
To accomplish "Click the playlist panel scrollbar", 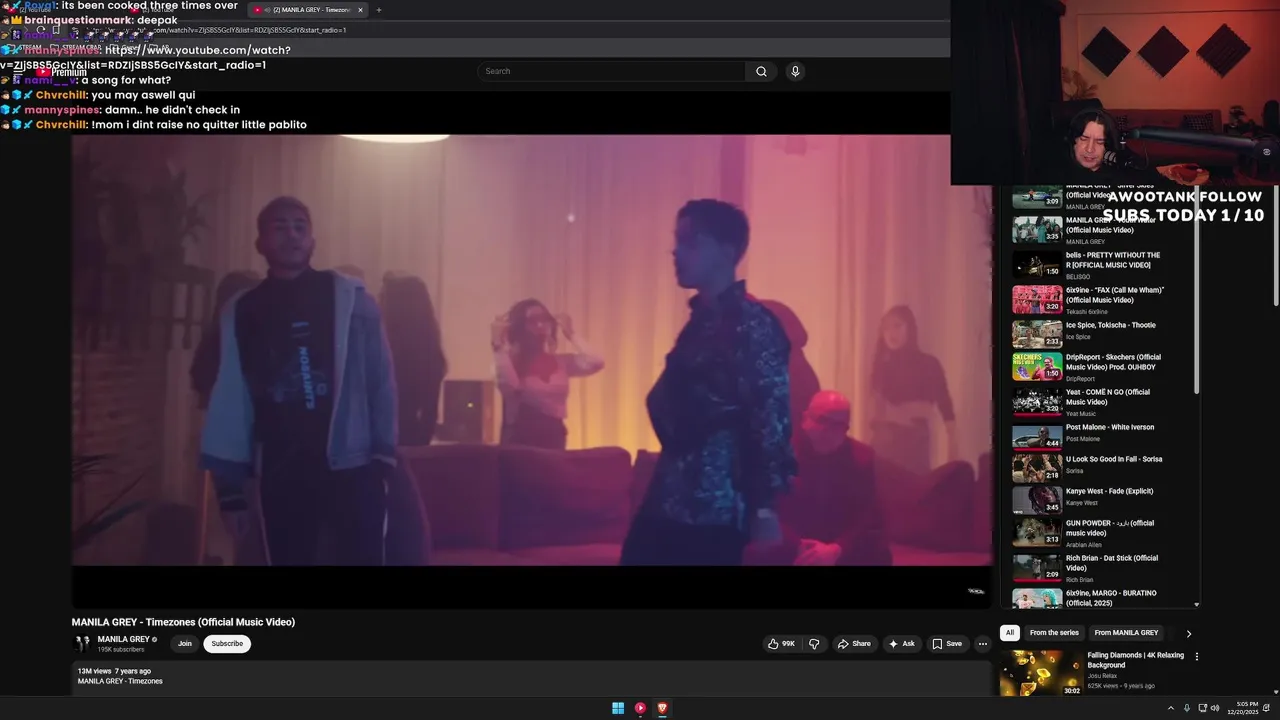I will [x=1197, y=290].
